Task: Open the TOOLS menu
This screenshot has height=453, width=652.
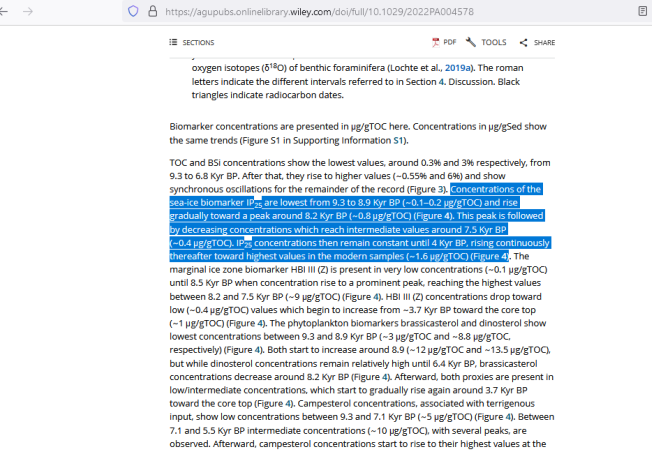Action: (494, 42)
